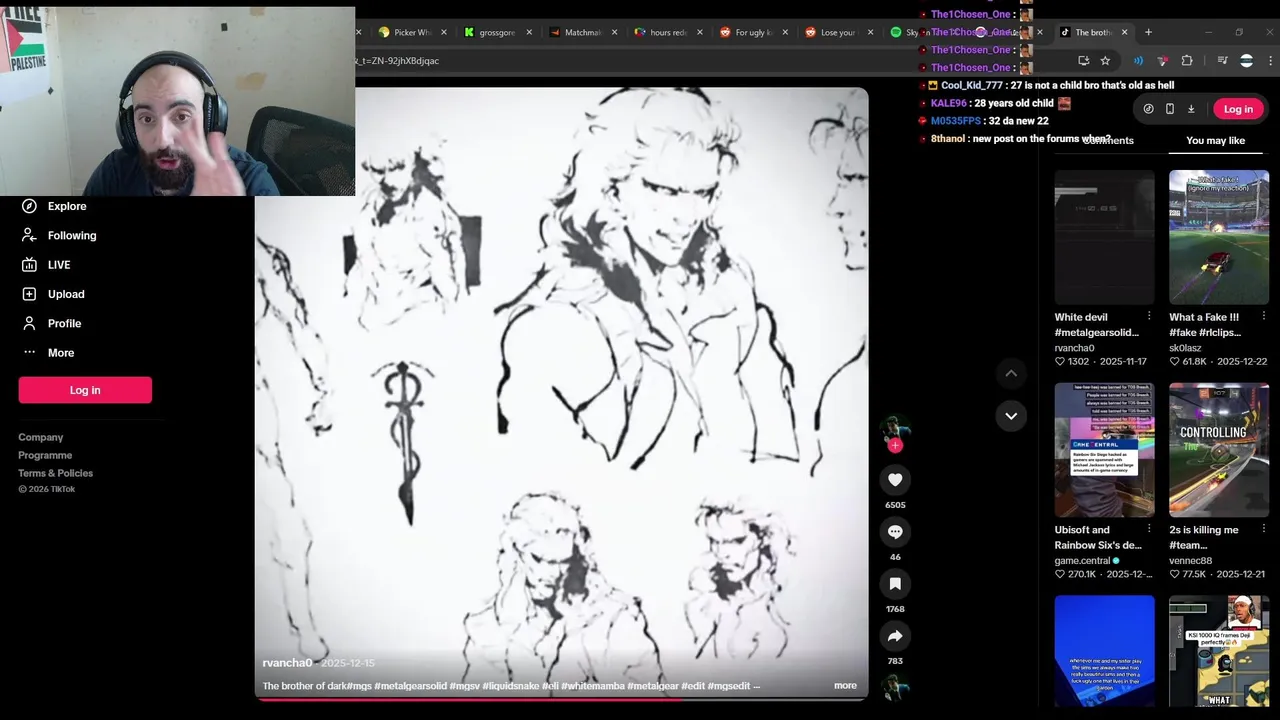Viewport: 1280px width, 720px height.
Task: Share the video with the arrow icon
Action: point(895,636)
